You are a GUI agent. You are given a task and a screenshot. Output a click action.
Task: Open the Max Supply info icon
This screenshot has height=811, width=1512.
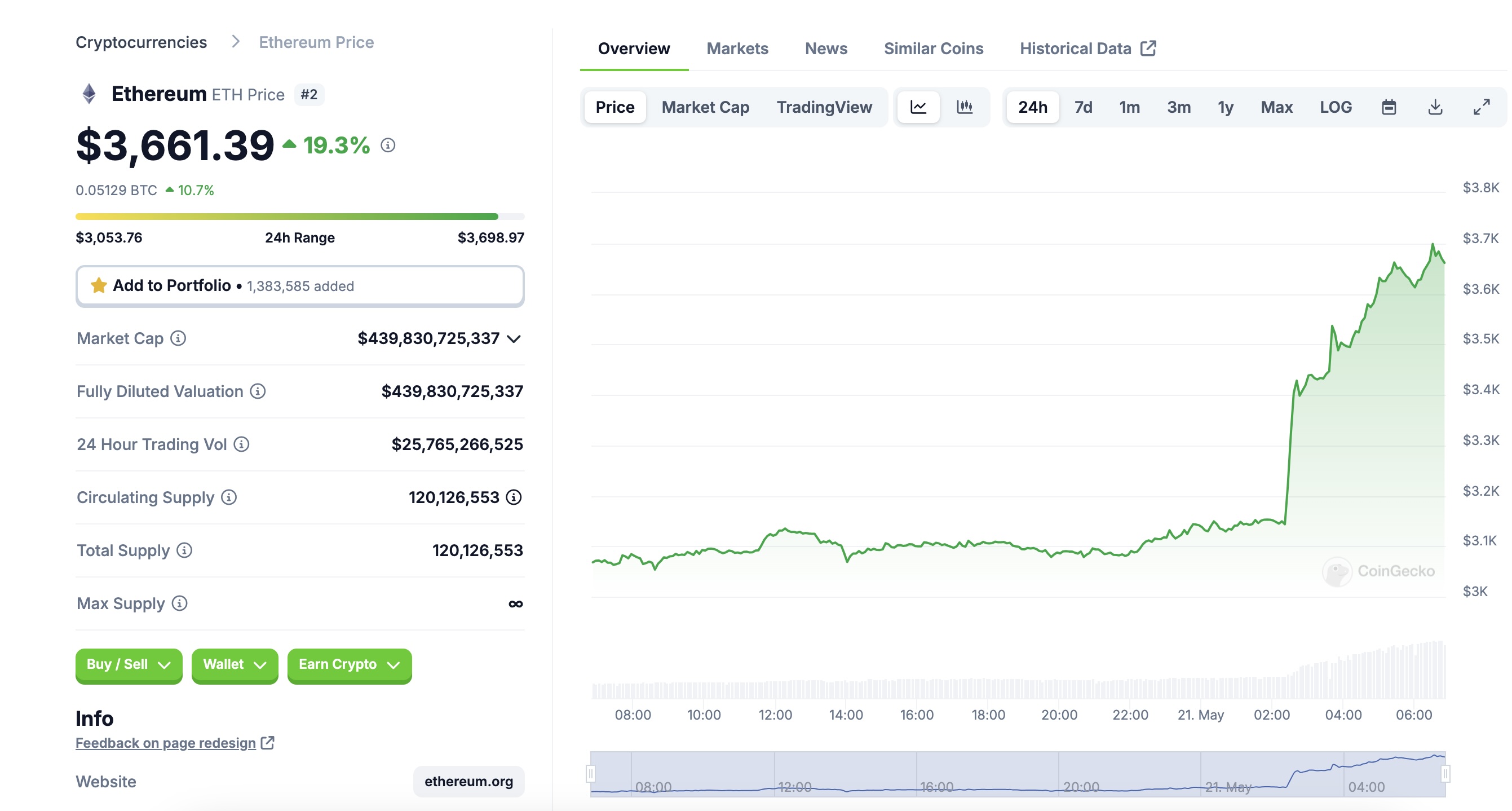pyautogui.click(x=180, y=603)
